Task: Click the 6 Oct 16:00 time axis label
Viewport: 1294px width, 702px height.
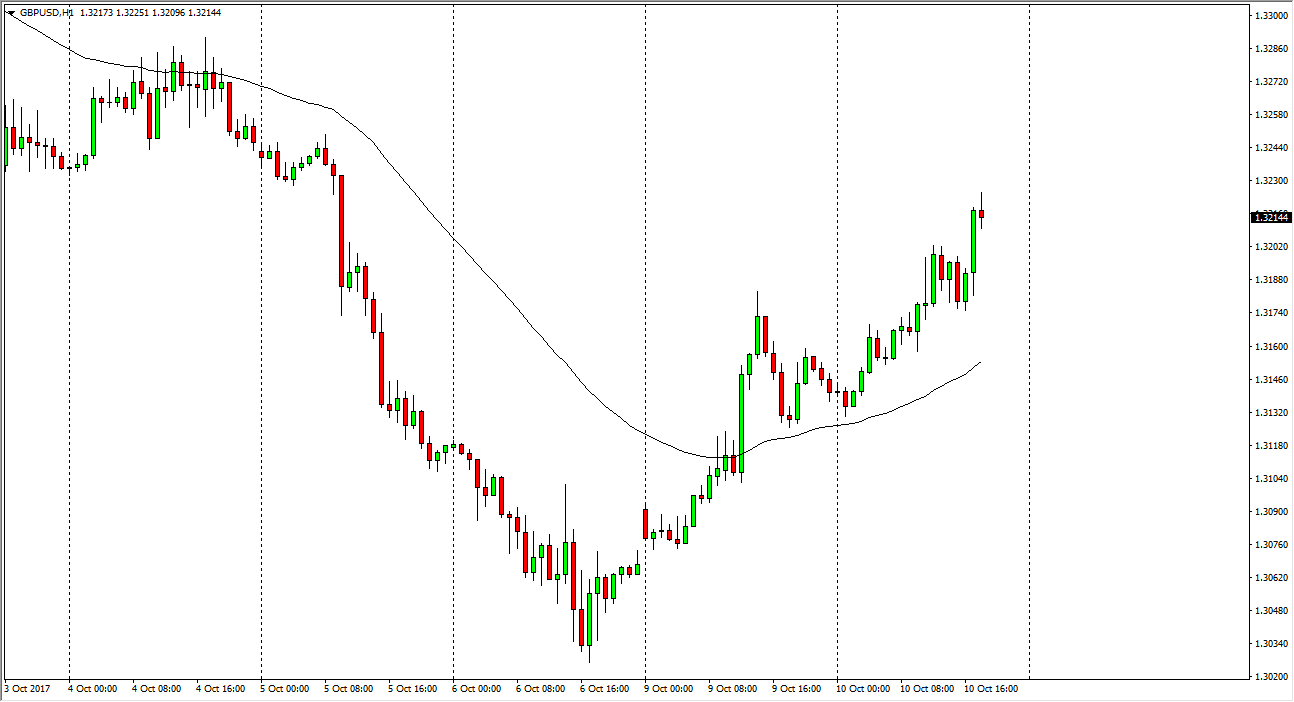Action: [x=605, y=688]
